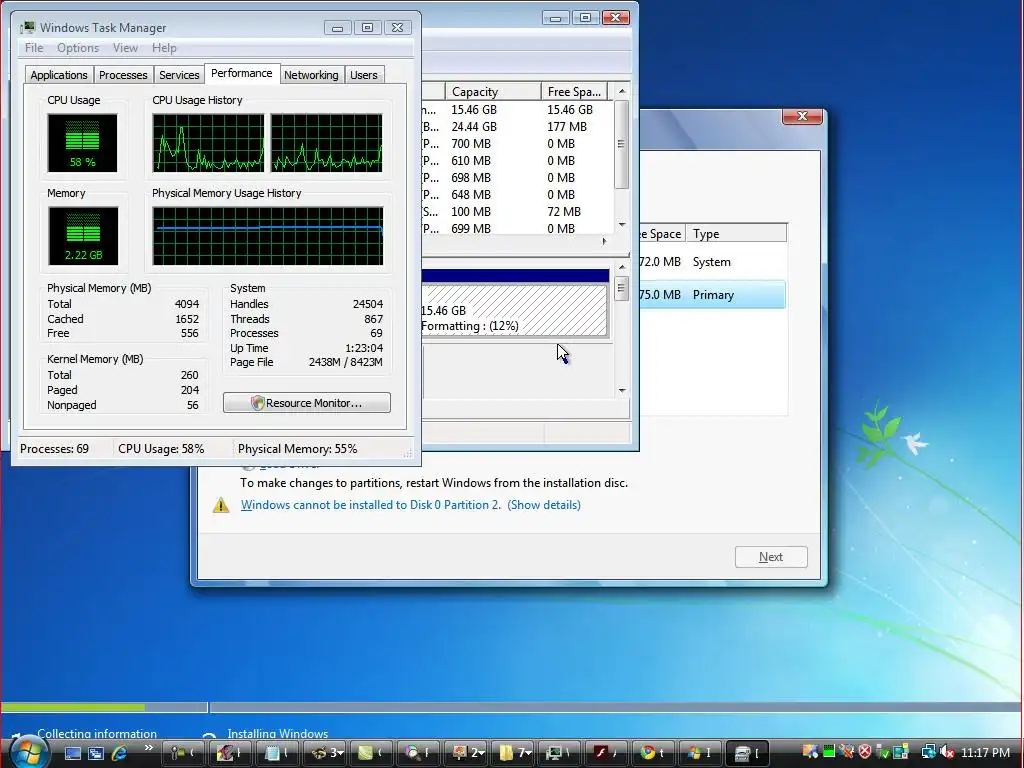Switch to the Google Chrome taskbar button
The image size is (1024, 768).
coord(654,753)
